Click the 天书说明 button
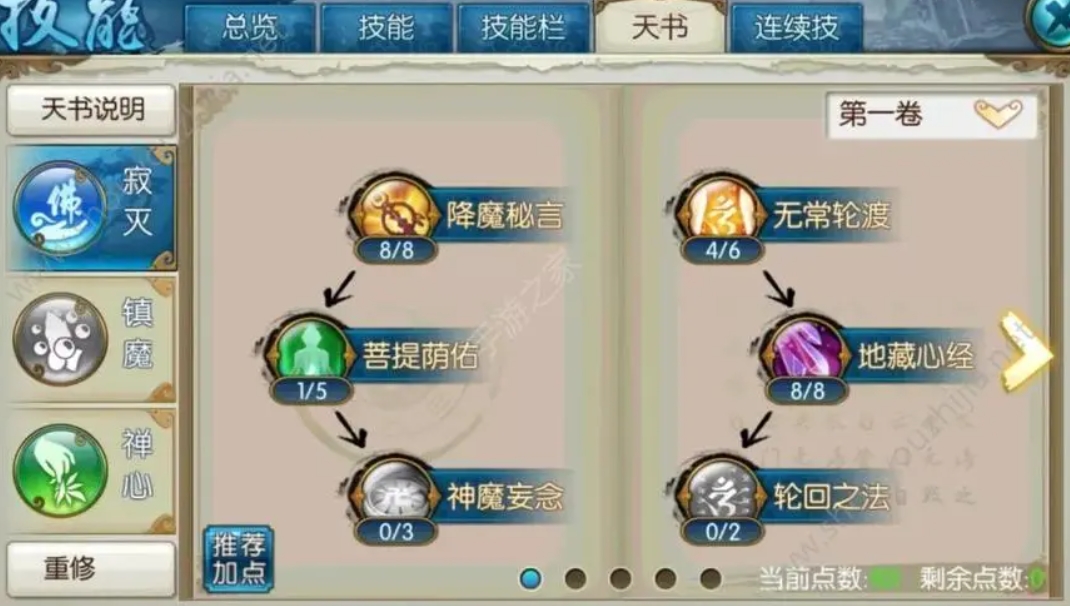Screen dimensions: 1070x606 [x=91, y=109]
